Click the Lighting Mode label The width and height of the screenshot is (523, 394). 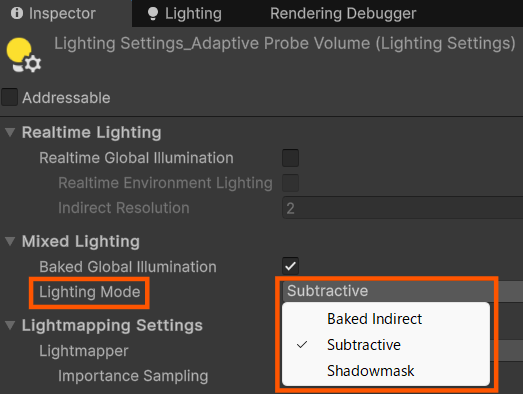click(89, 292)
